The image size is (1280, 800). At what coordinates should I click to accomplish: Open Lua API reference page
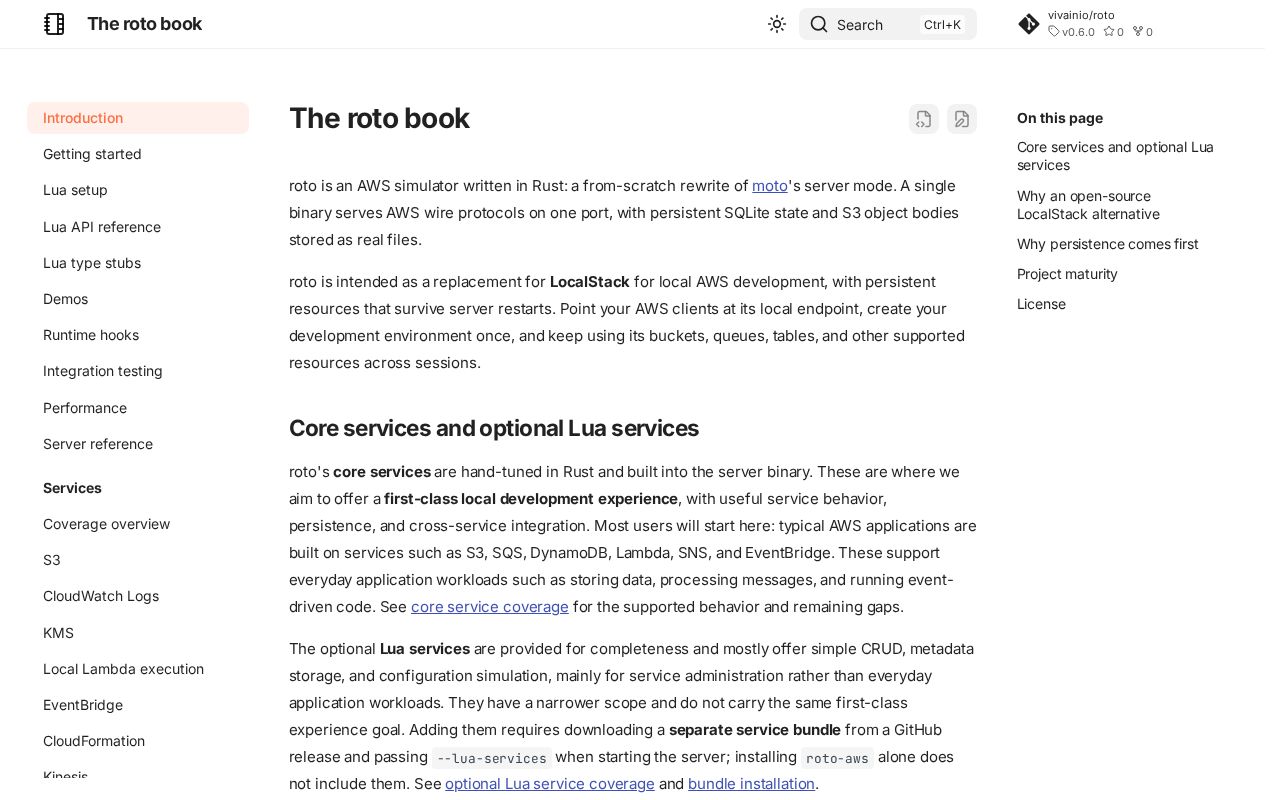102,227
